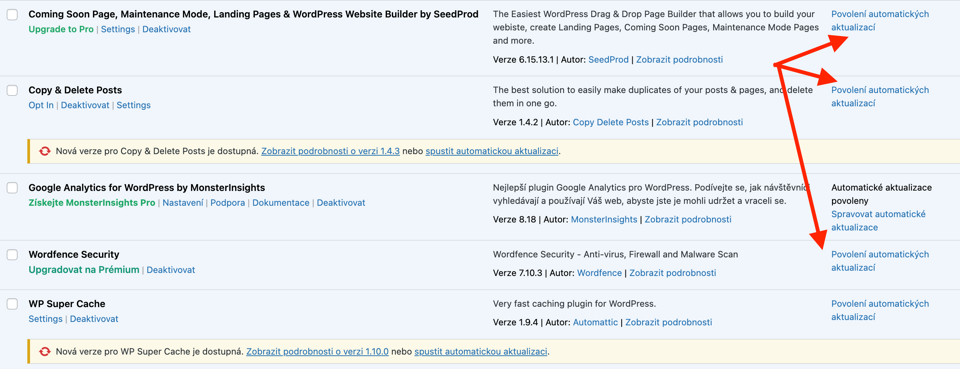Open Settings for Copy & Delete Posts
The height and width of the screenshot is (369, 960).
(x=133, y=105)
